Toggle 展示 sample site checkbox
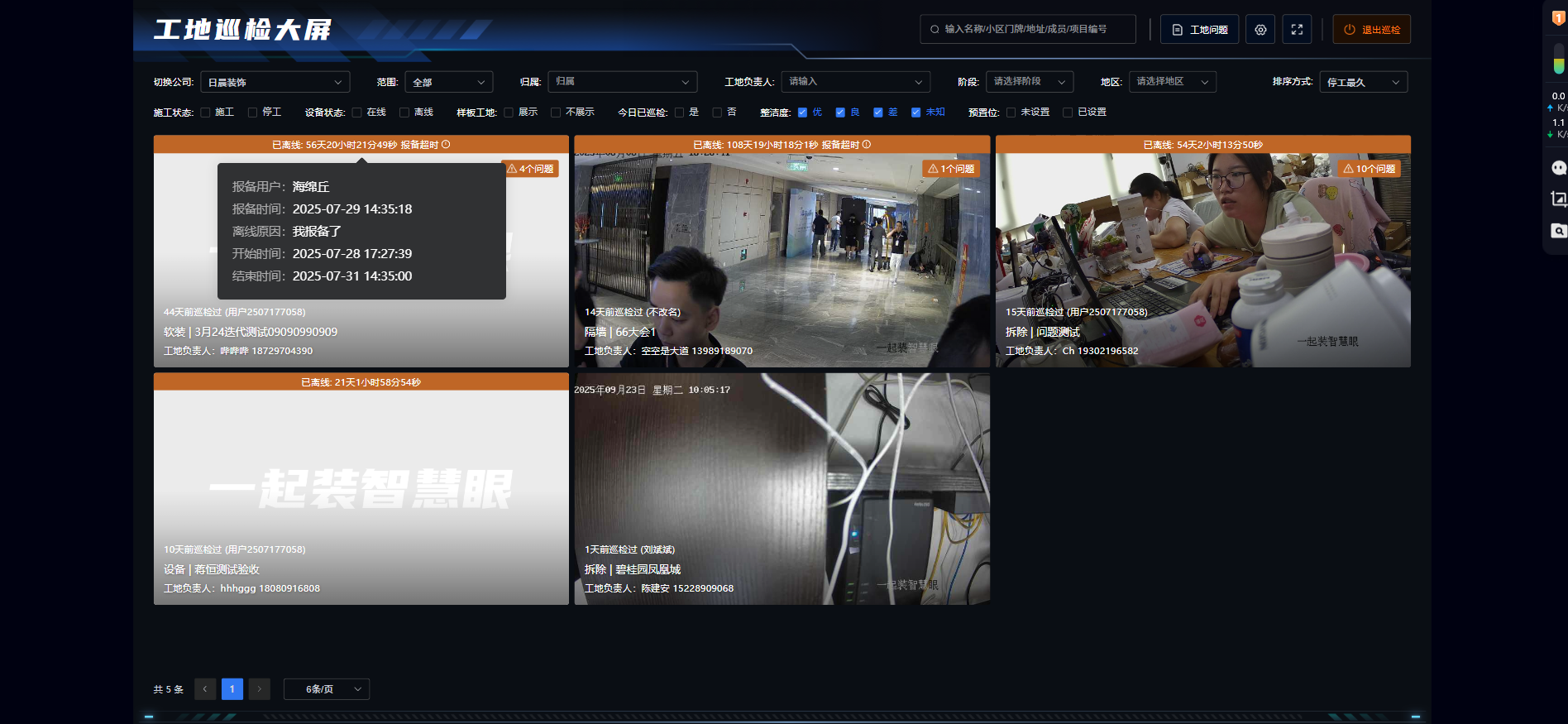Screen dimensions: 1568x724 coord(509,113)
